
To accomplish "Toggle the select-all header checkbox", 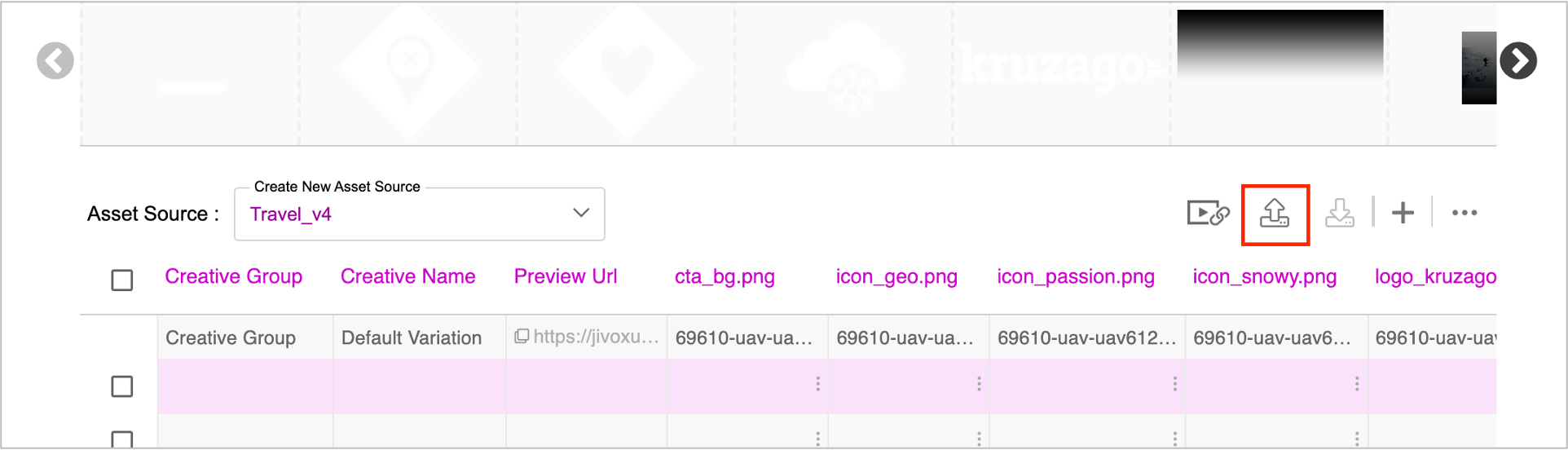I will [122, 280].
